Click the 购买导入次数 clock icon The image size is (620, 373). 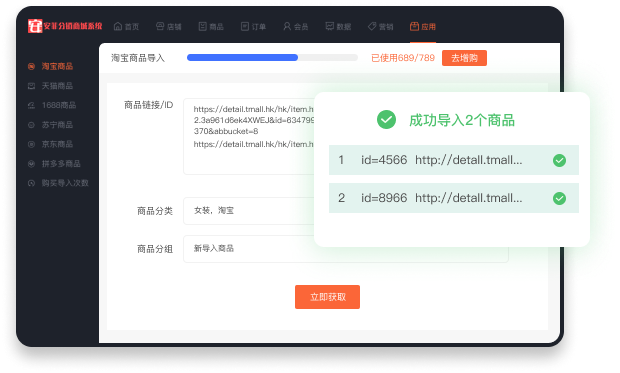pos(31,183)
